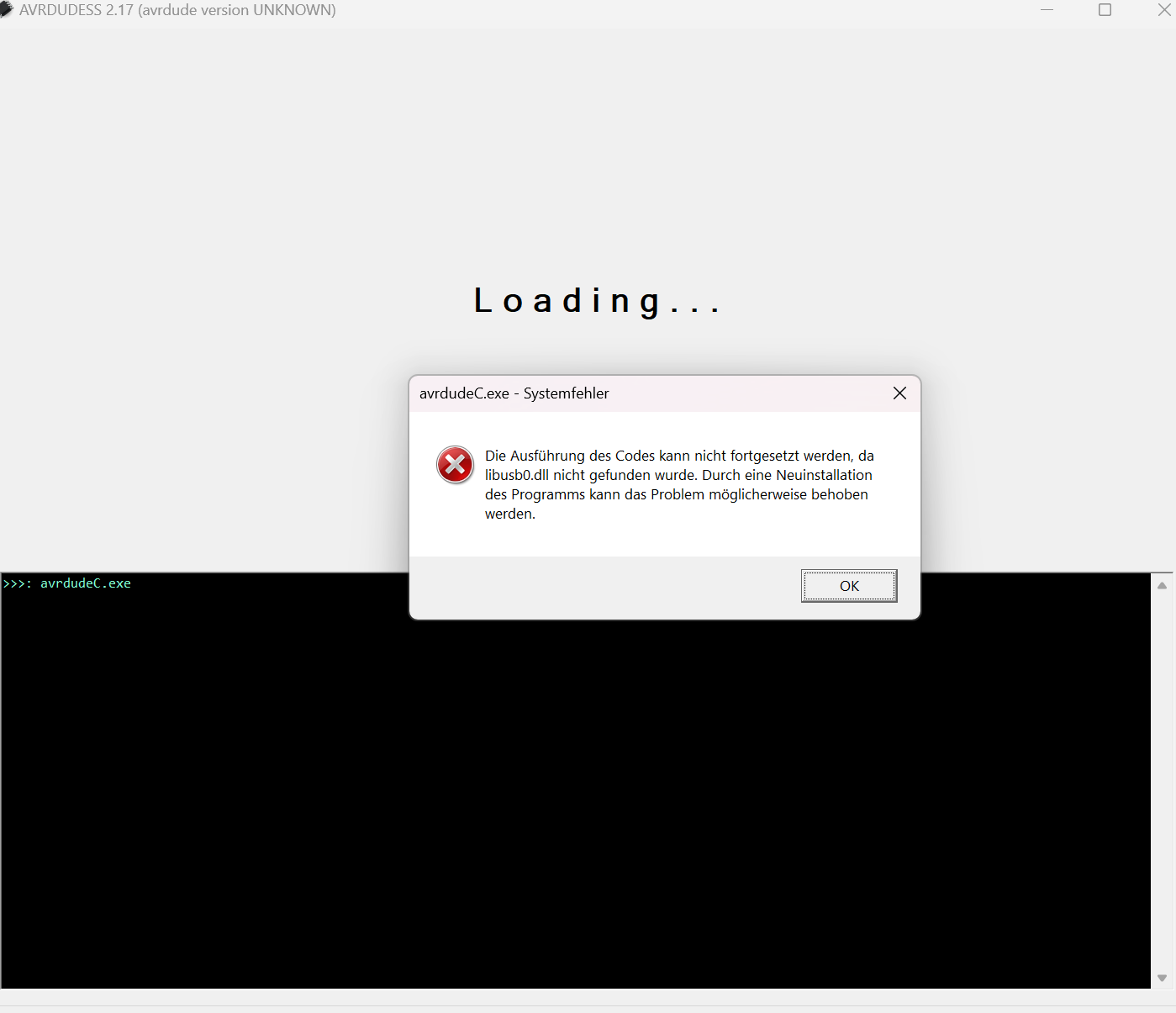1176x1013 pixels.
Task: Minimize the AVRDUDESS window
Action: (1047, 10)
